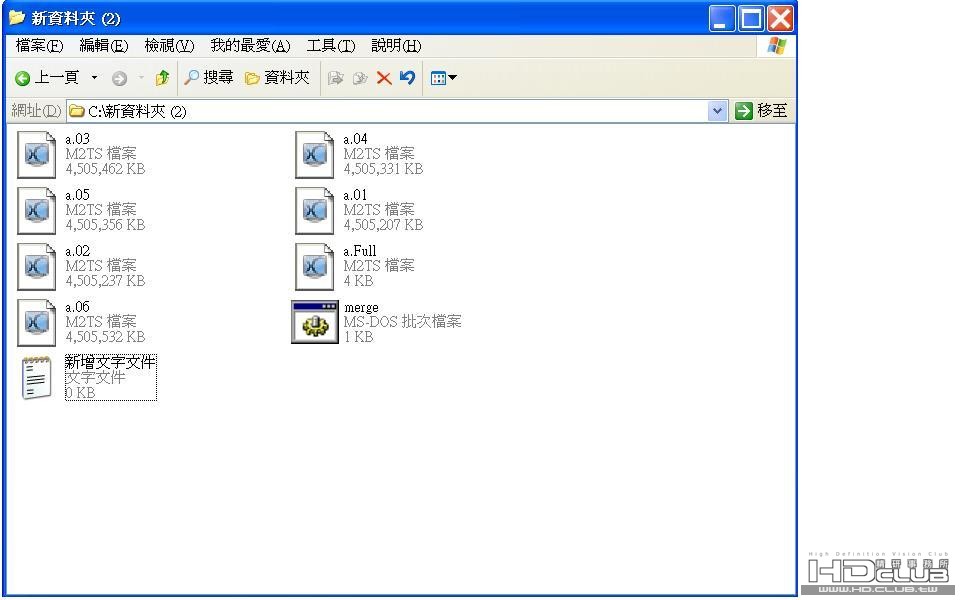Maximize the 新資料夾 (2) window
Screen dimensions: 960x600
click(751, 18)
